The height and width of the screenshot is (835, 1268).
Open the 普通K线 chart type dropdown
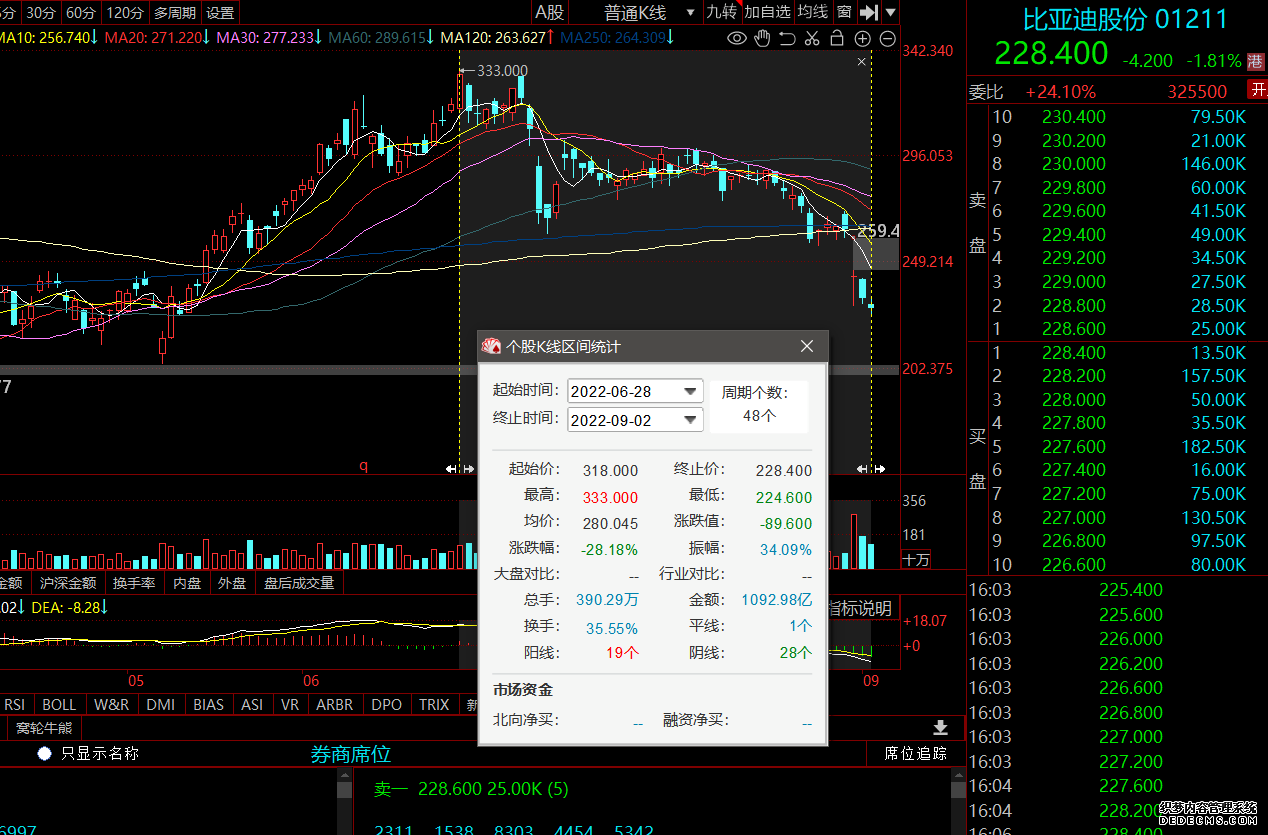click(649, 12)
